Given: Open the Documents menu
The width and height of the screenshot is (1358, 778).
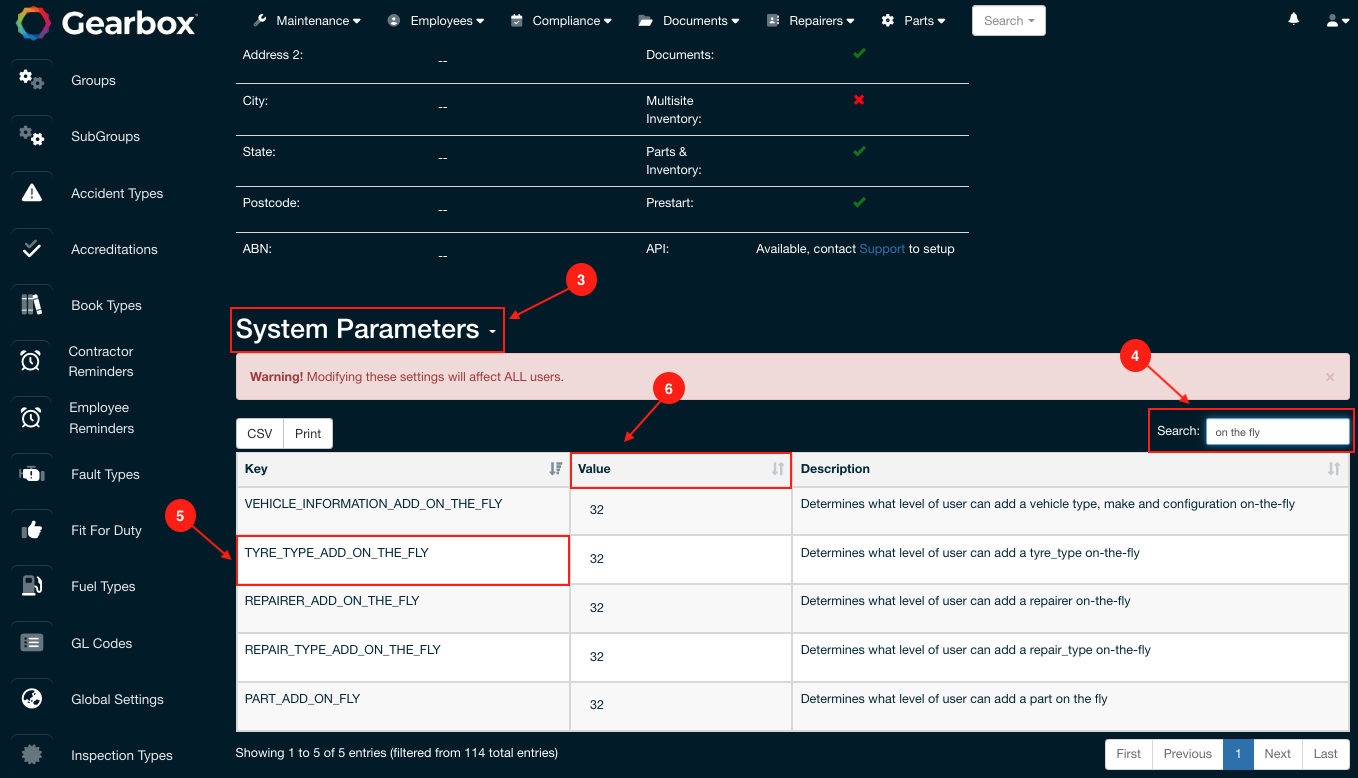Looking at the screenshot, I should tap(688, 20).
